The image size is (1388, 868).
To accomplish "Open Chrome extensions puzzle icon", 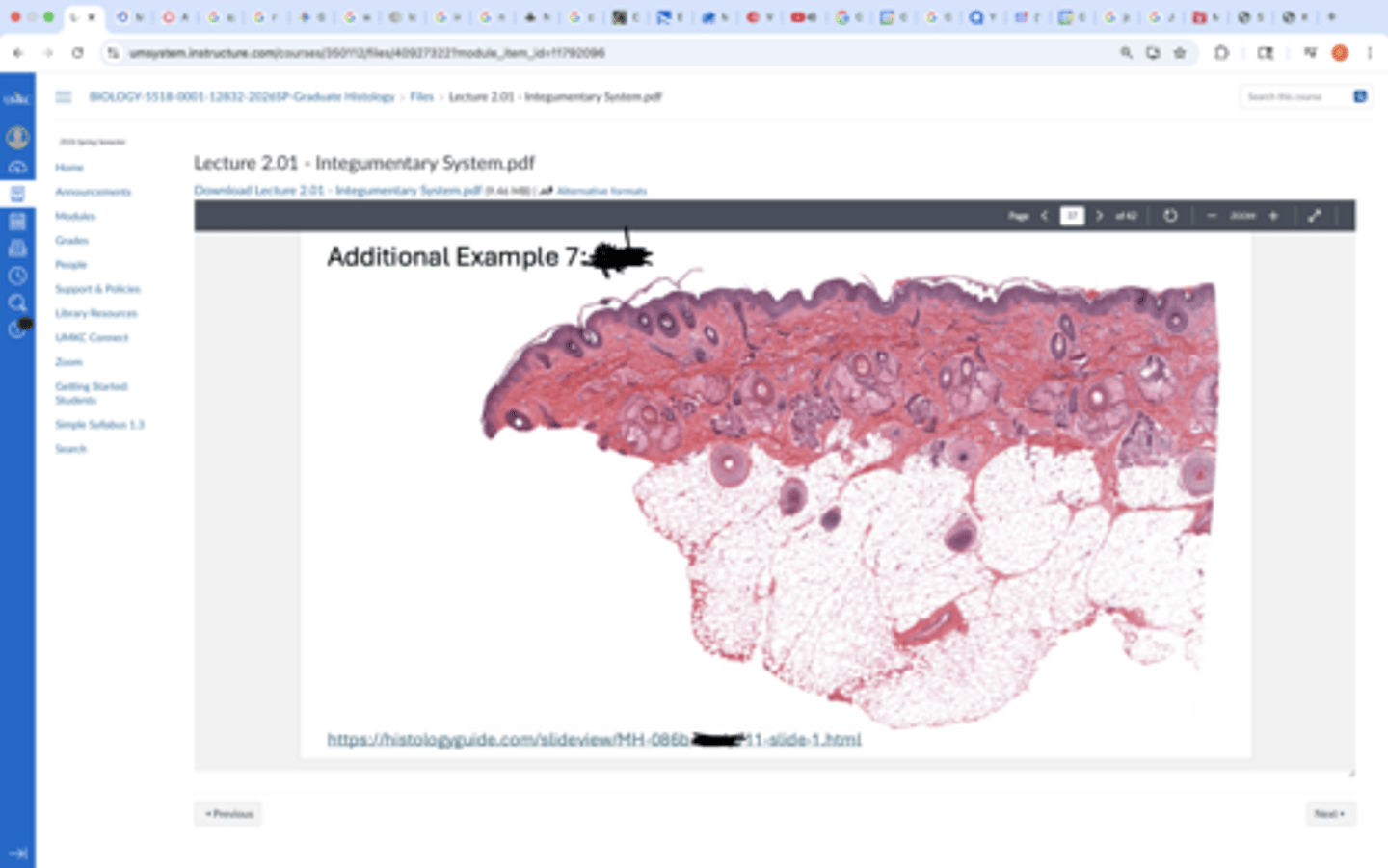I will tap(1221, 53).
